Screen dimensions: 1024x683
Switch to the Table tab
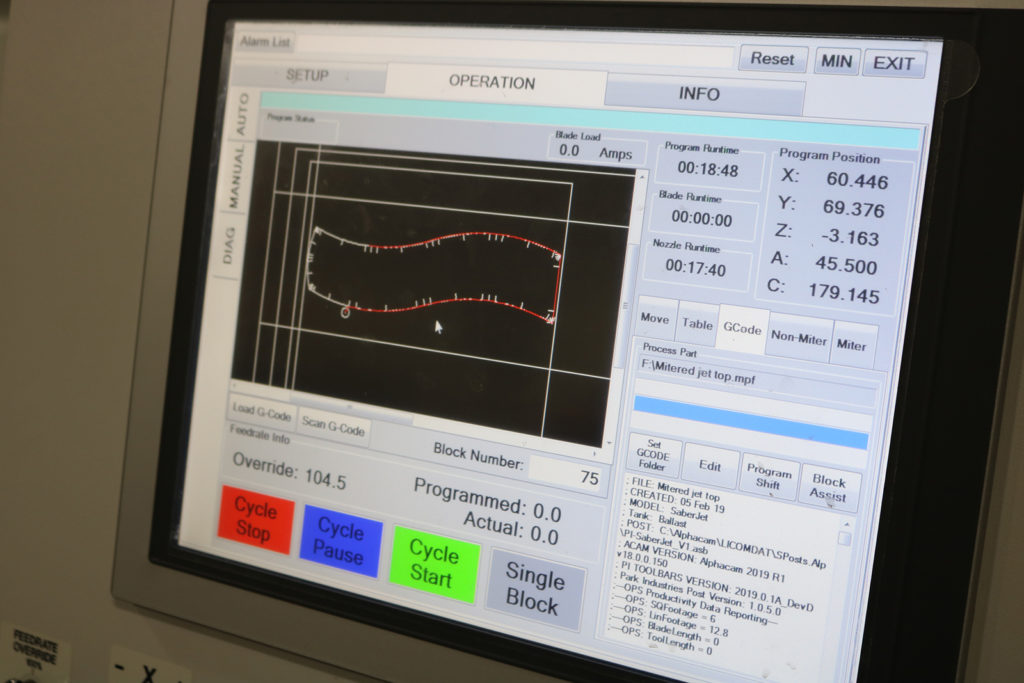pyautogui.click(x=697, y=324)
